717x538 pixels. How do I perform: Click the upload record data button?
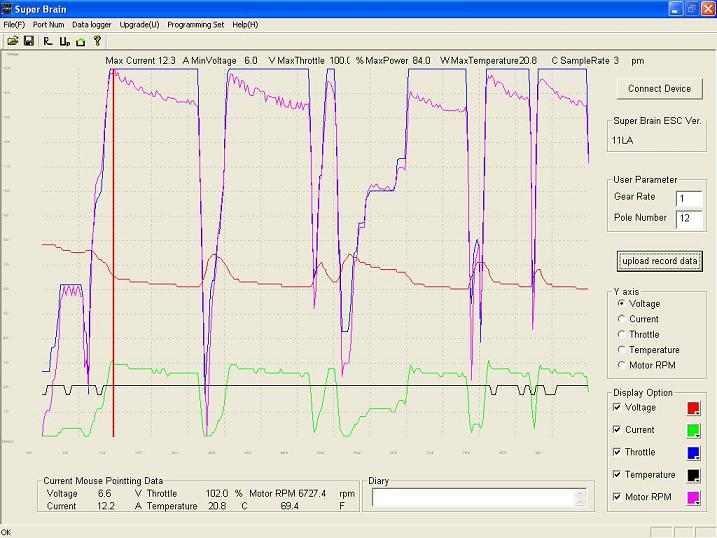coord(659,261)
